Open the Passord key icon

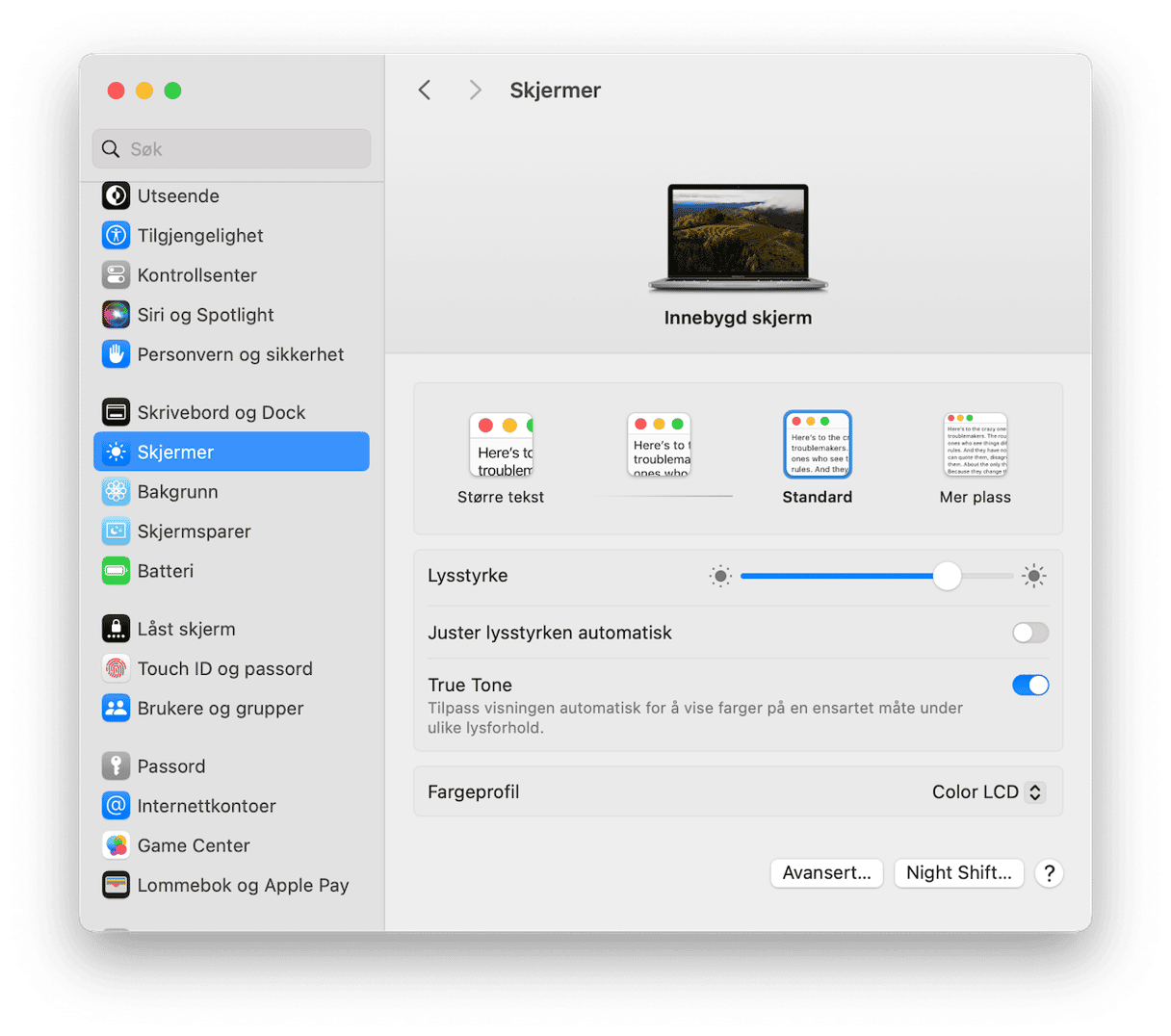coord(116,766)
